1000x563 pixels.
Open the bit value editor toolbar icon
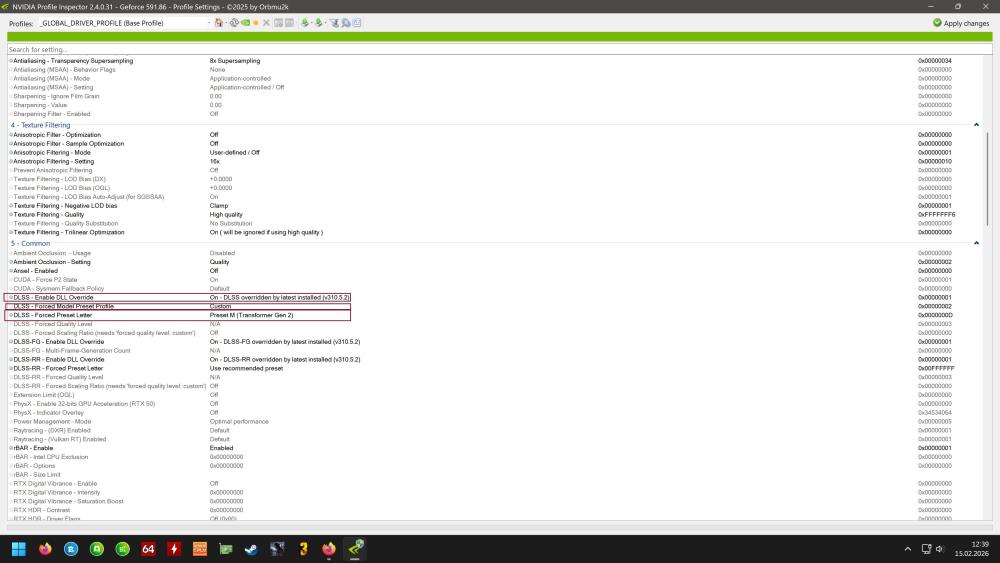357,22
